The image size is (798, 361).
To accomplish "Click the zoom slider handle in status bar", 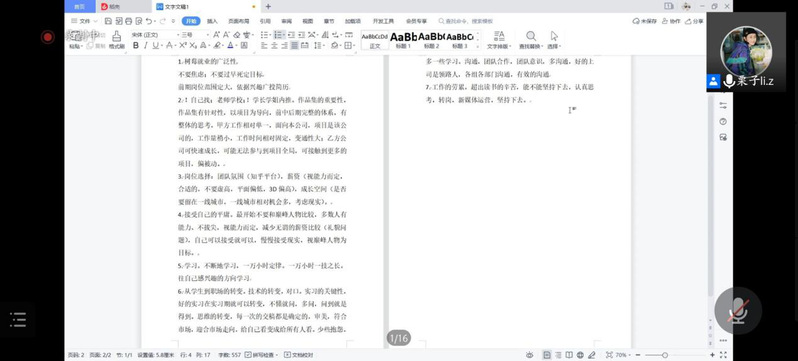I will (x=665, y=355).
